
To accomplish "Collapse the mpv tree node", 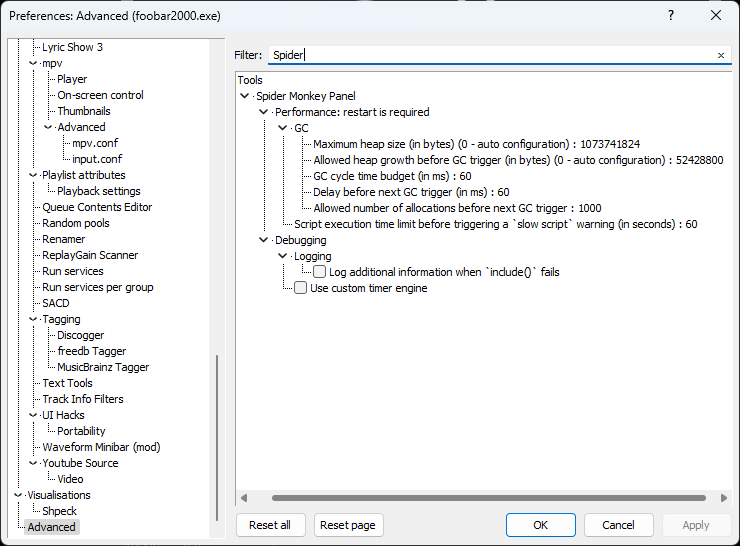I will coord(33,63).
